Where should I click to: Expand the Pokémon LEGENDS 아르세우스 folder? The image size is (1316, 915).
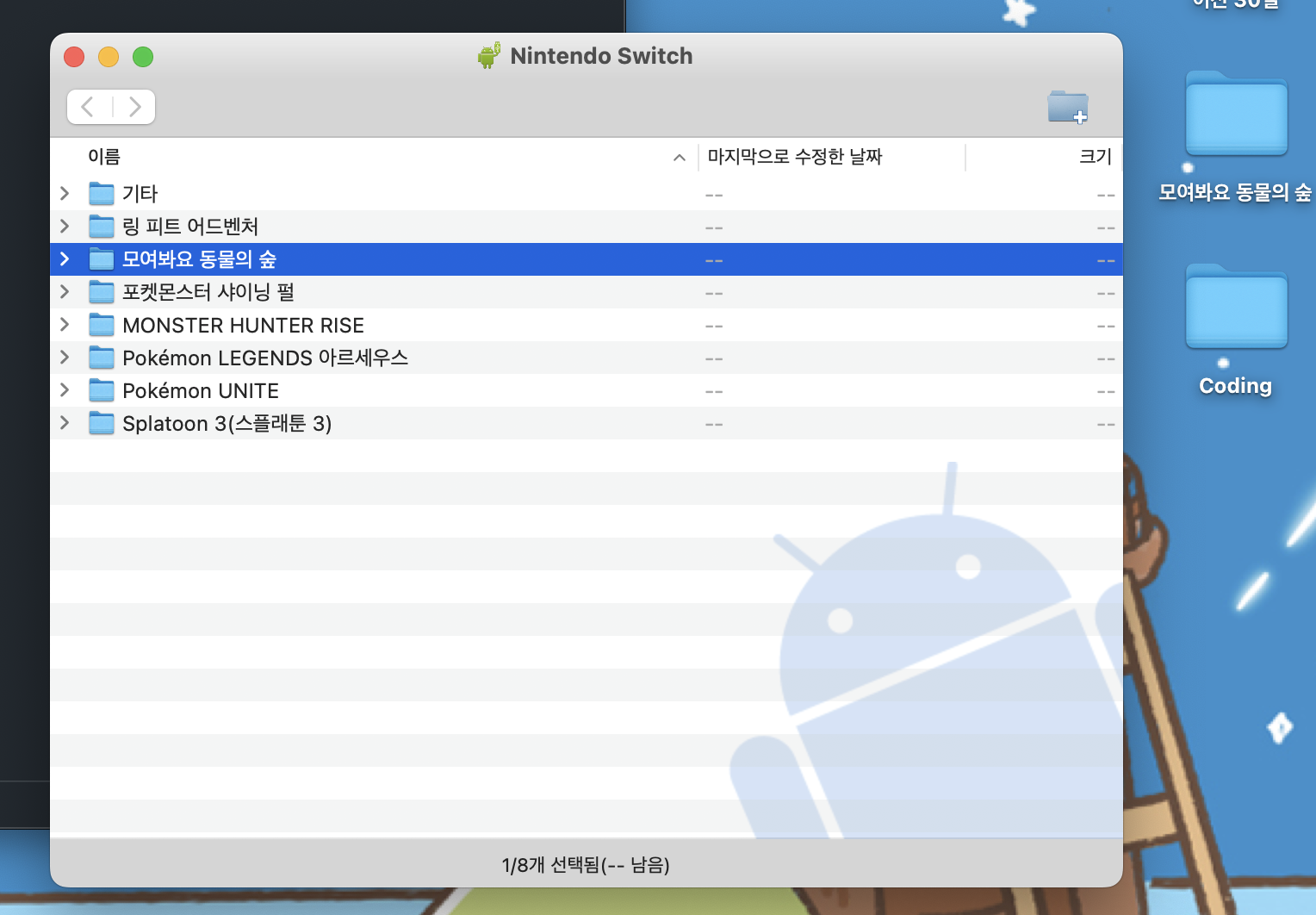coord(65,357)
